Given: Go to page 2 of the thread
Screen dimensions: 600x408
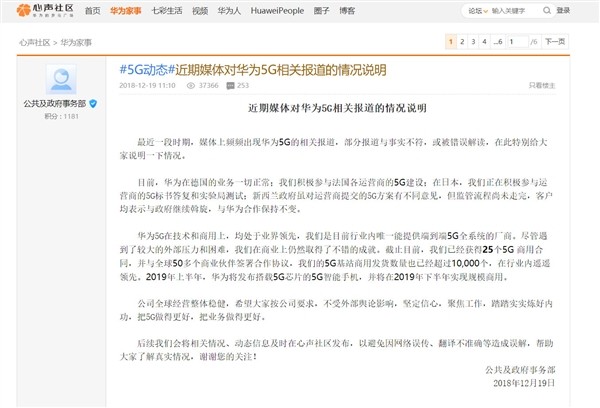Looking at the screenshot, I should tap(461, 42).
